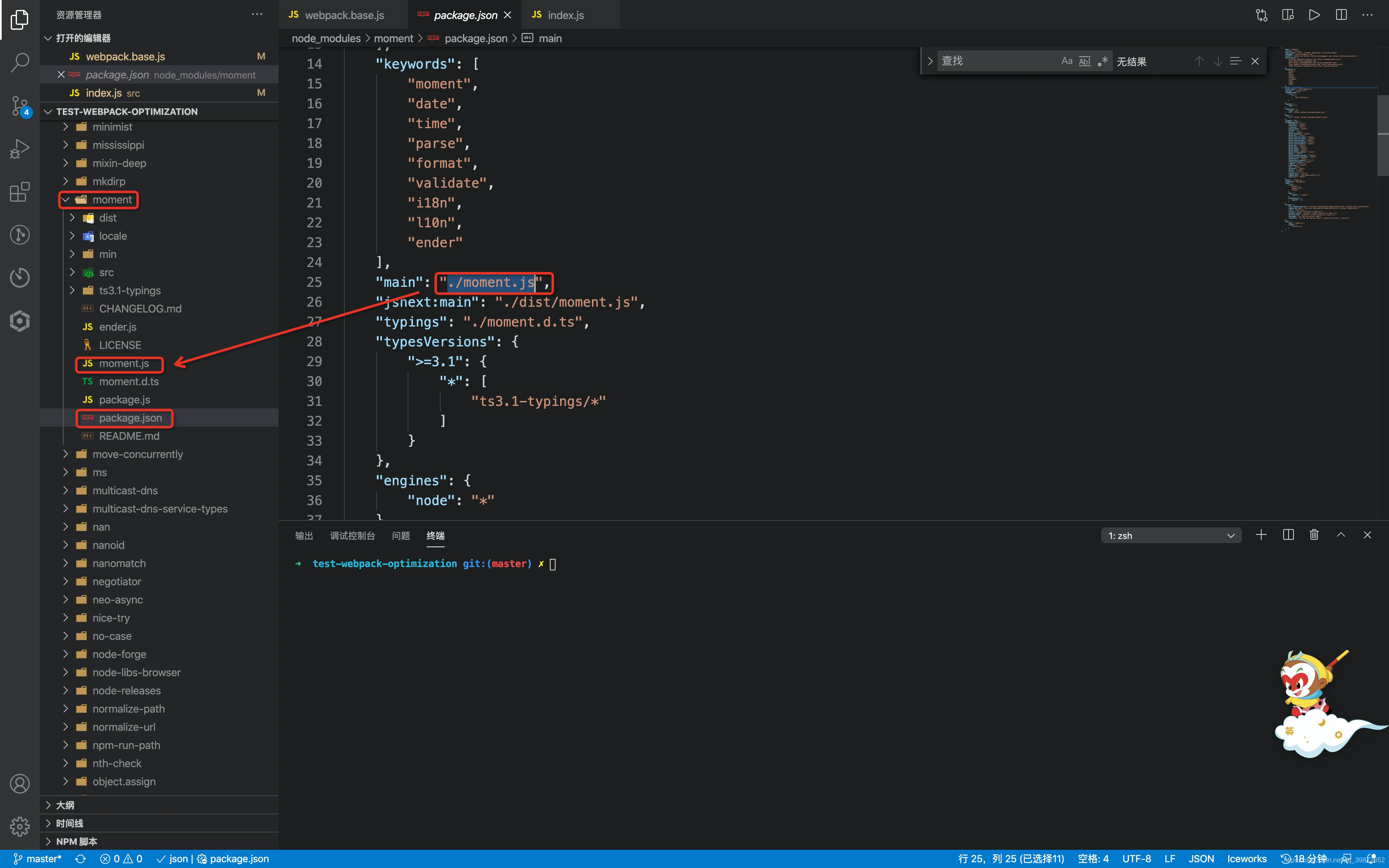The height and width of the screenshot is (868, 1389).
Task: Switch to Problems (问题) panel tab
Action: pyautogui.click(x=401, y=536)
